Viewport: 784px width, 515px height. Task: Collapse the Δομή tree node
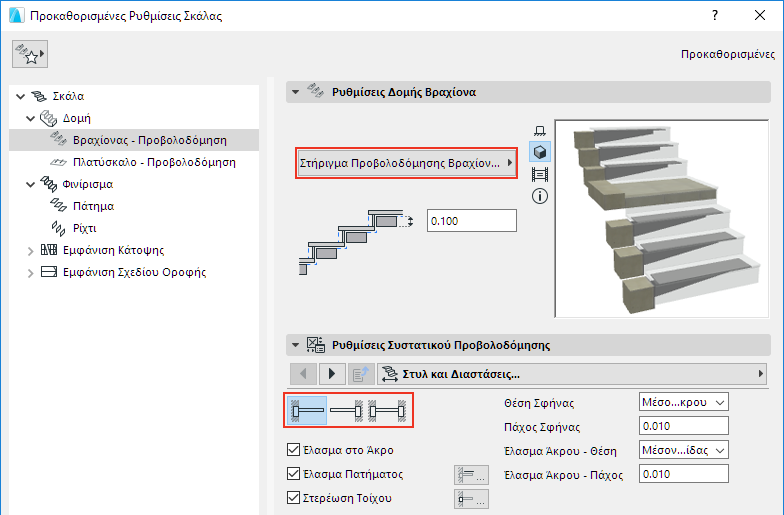[30, 118]
